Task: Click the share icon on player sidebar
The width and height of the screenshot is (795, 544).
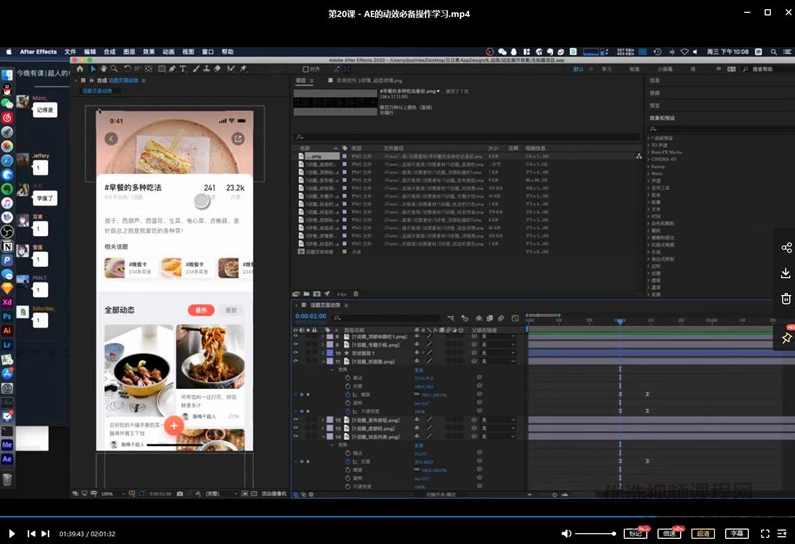Action: (786, 248)
